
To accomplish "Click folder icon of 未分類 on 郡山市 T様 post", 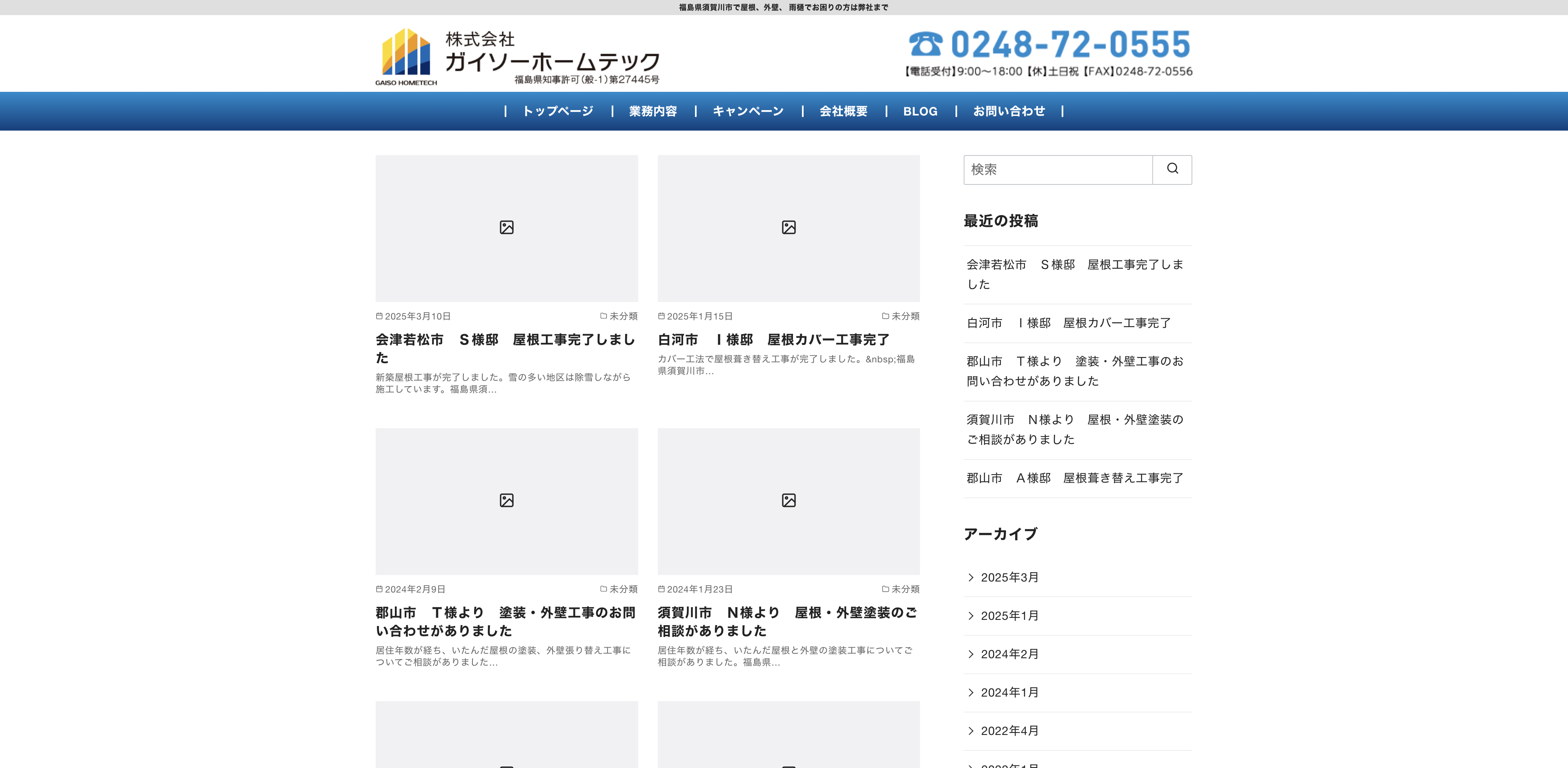I will point(603,589).
